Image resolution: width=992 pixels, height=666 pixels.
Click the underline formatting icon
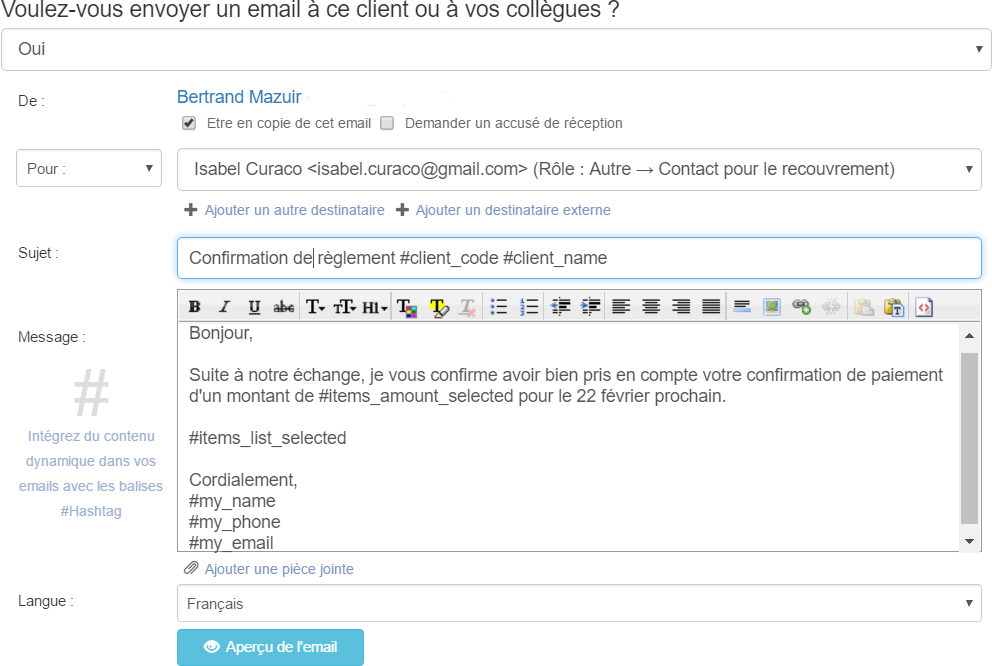pyautogui.click(x=254, y=307)
